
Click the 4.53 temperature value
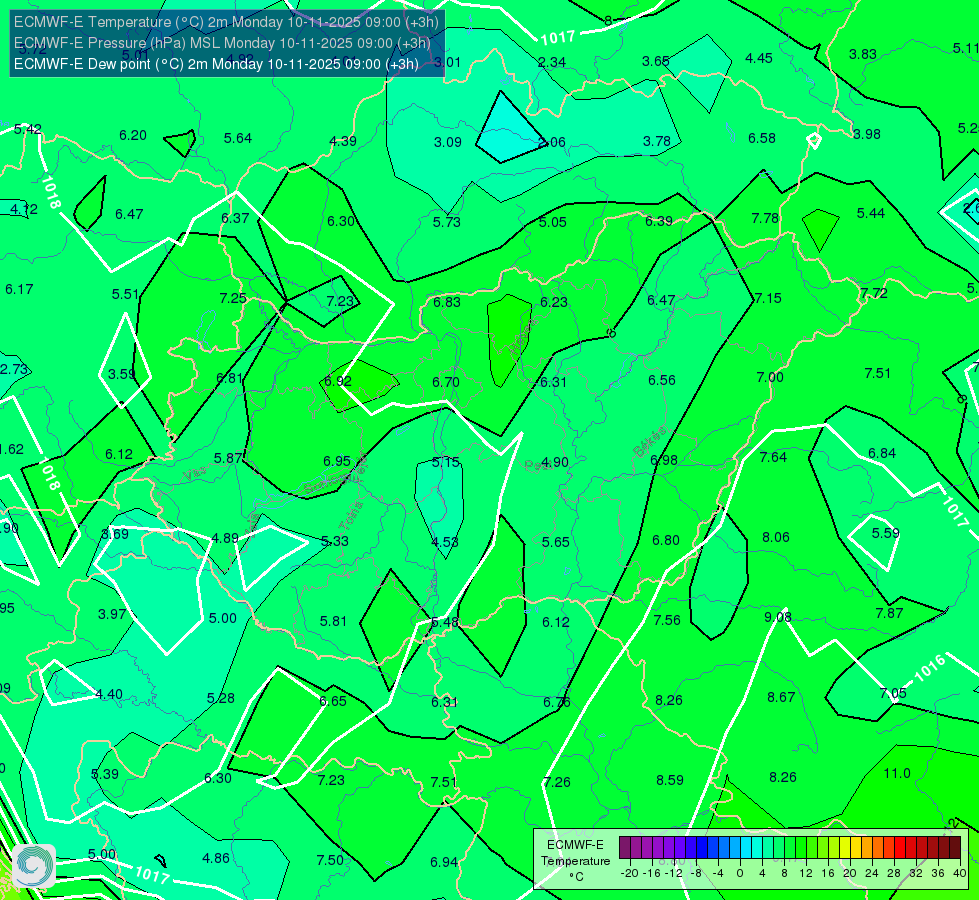click(445, 542)
